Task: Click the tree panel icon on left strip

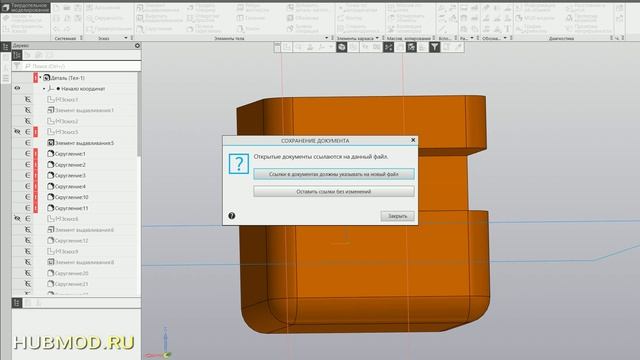Action: click(5, 47)
